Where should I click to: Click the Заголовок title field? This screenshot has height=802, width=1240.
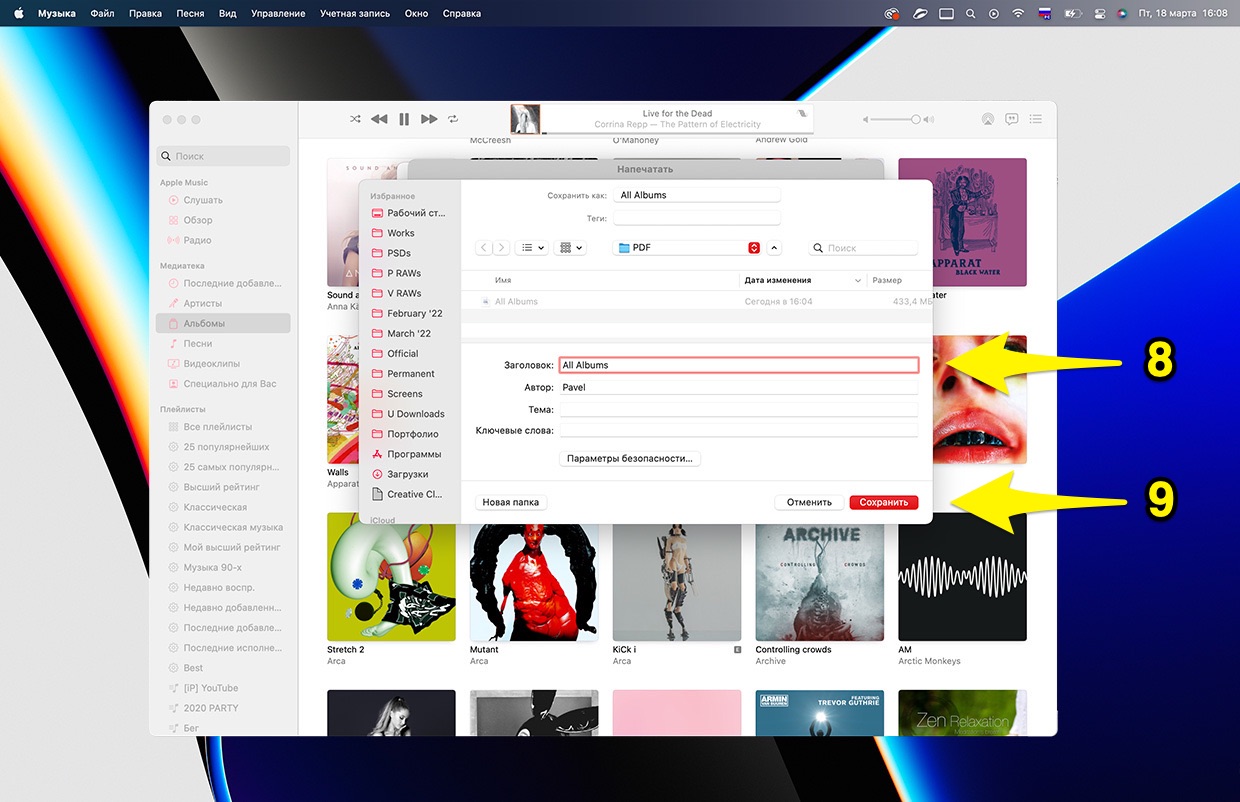coord(738,365)
